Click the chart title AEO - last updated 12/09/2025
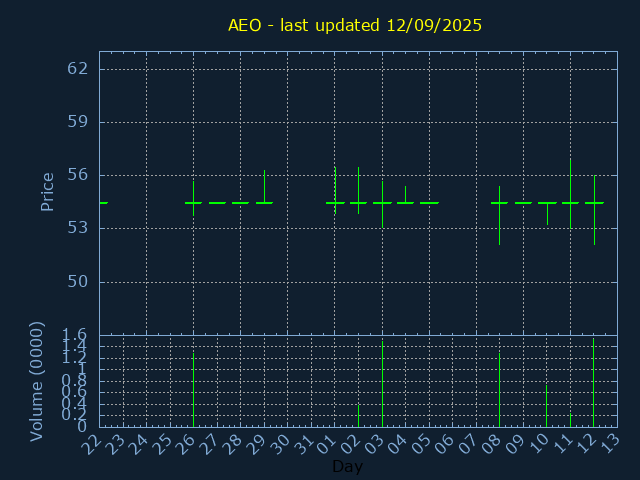 coord(355,25)
